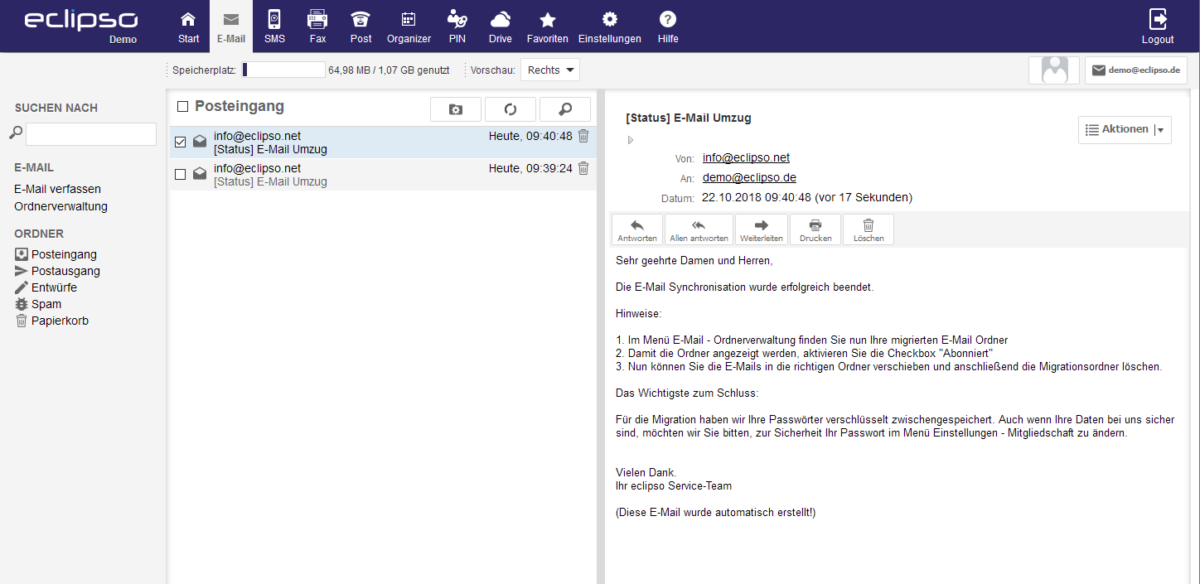Open the Organizer
1200x584 pixels.
click(x=408, y=25)
